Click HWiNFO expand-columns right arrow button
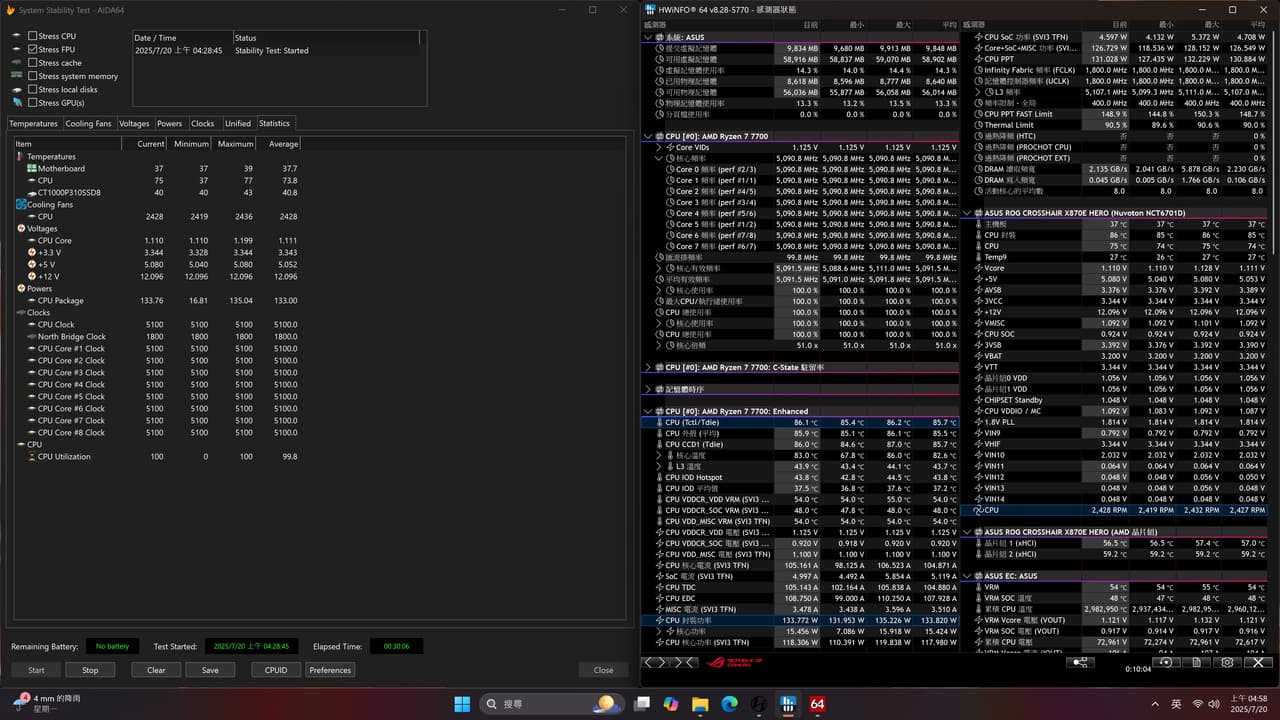The width and height of the screenshot is (1280, 720). coord(684,662)
